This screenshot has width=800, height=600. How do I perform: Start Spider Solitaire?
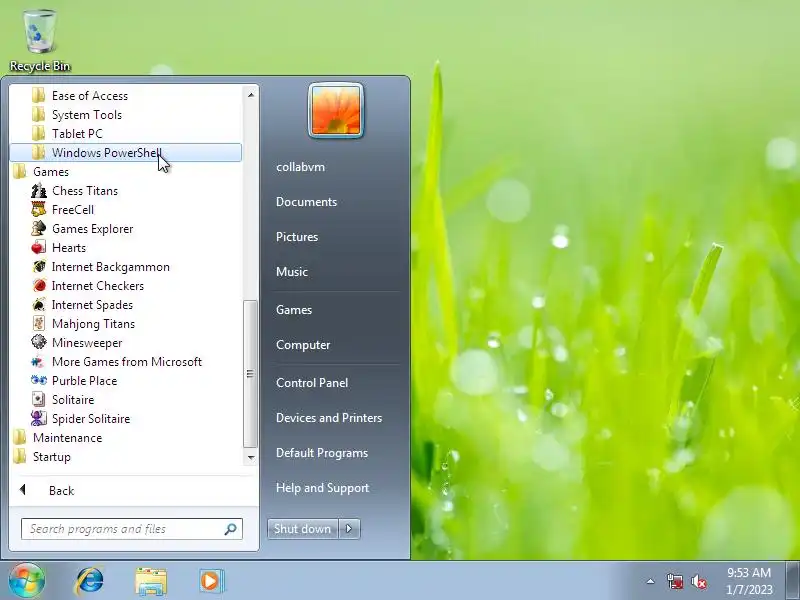tap(91, 419)
